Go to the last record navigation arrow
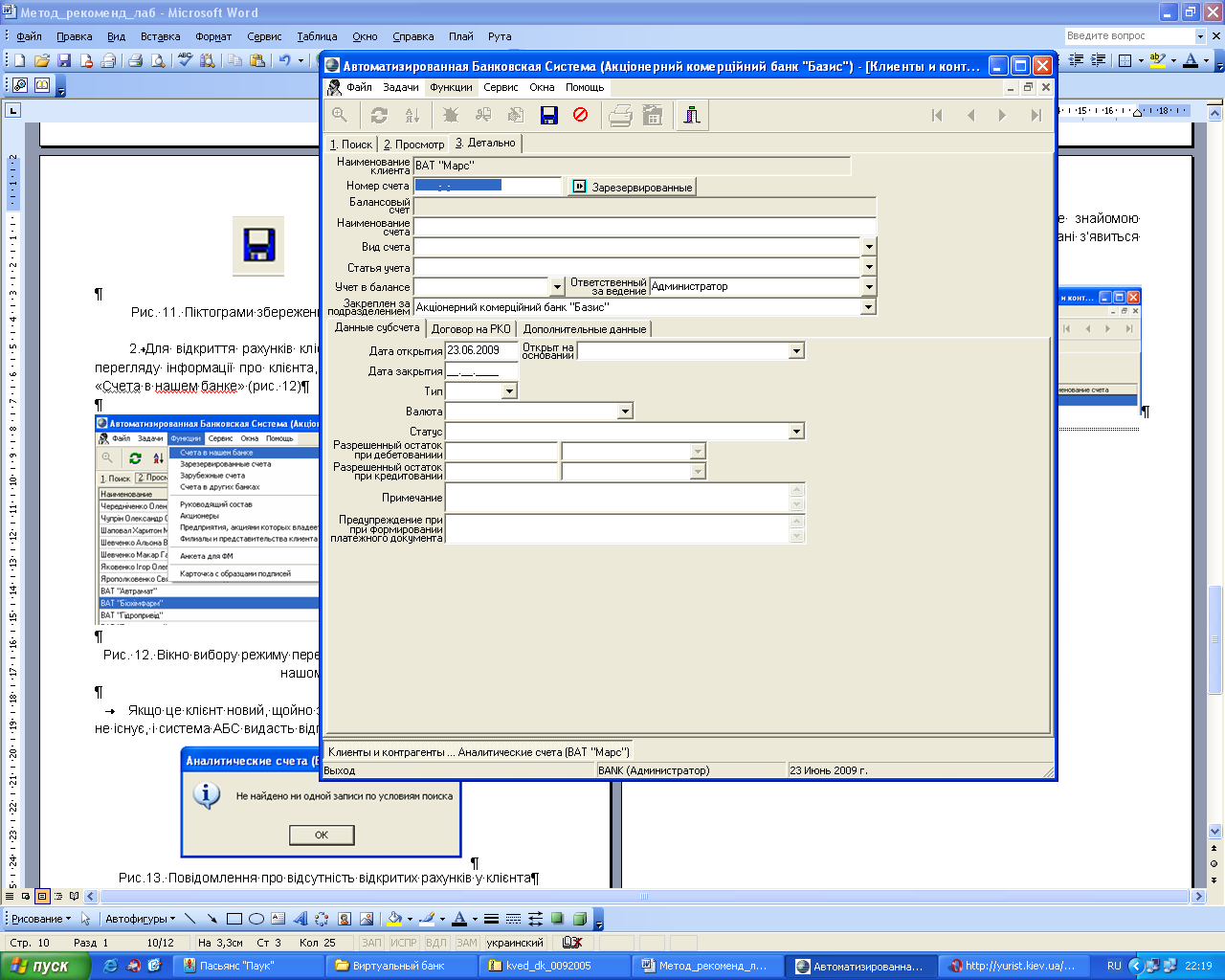The width and height of the screenshot is (1225, 980). point(1036,115)
